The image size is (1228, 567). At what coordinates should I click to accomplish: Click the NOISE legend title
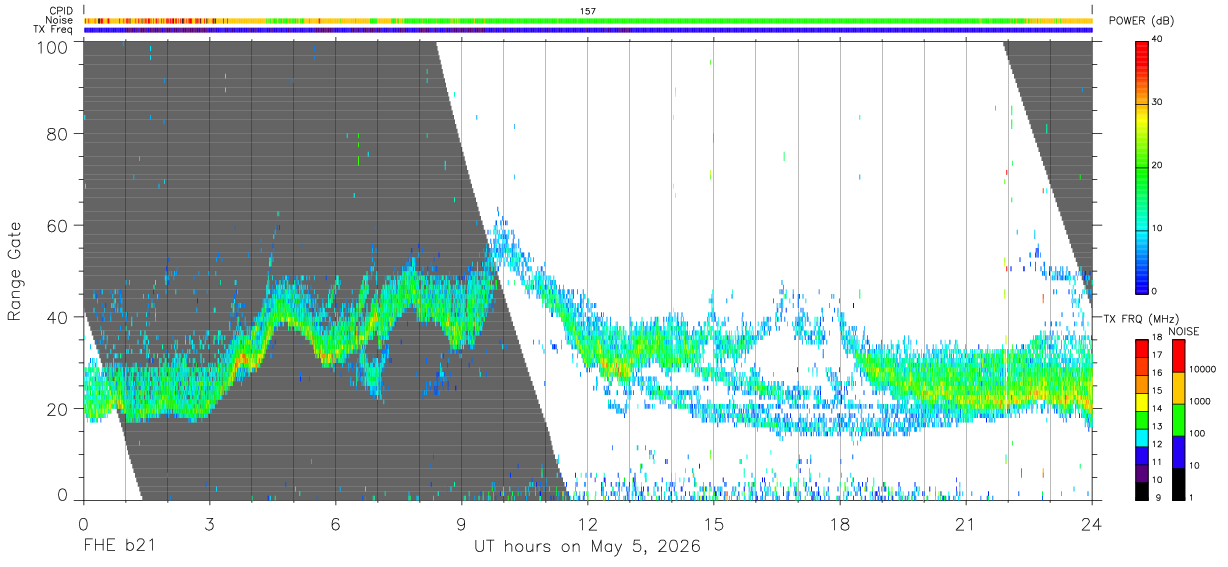point(1183,331)
